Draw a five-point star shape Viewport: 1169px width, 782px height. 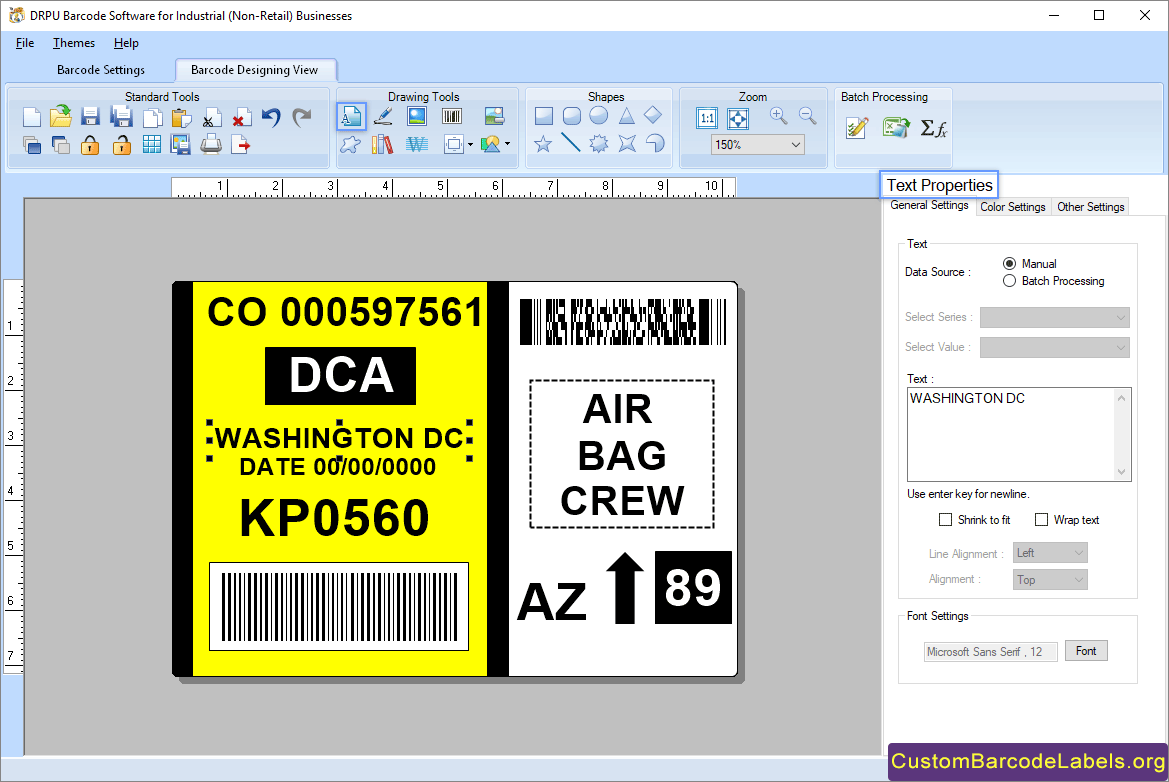coord(543,143)
